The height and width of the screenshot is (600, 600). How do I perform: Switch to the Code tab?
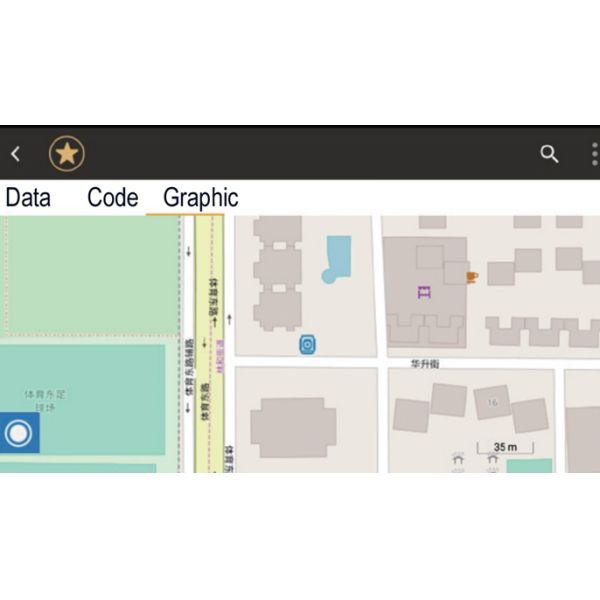click(x=112, y=197)
